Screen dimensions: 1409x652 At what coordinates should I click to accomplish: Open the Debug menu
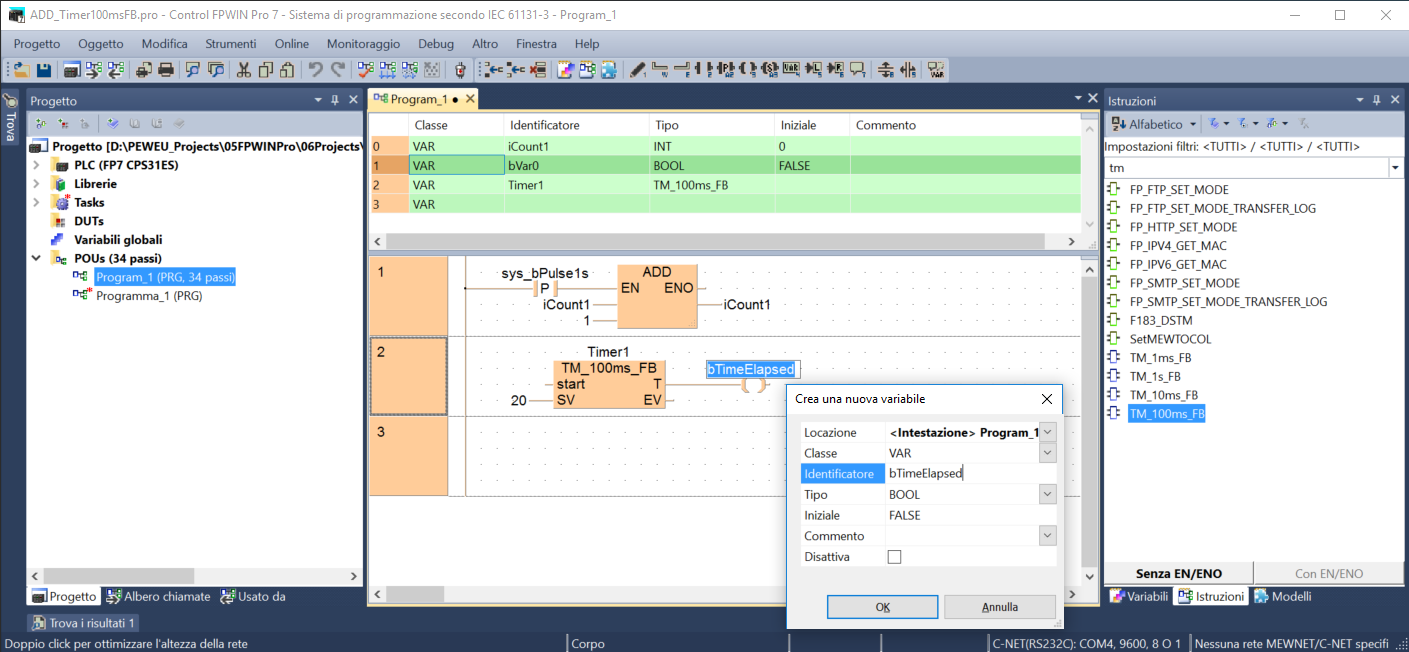[x=436, y=44]
